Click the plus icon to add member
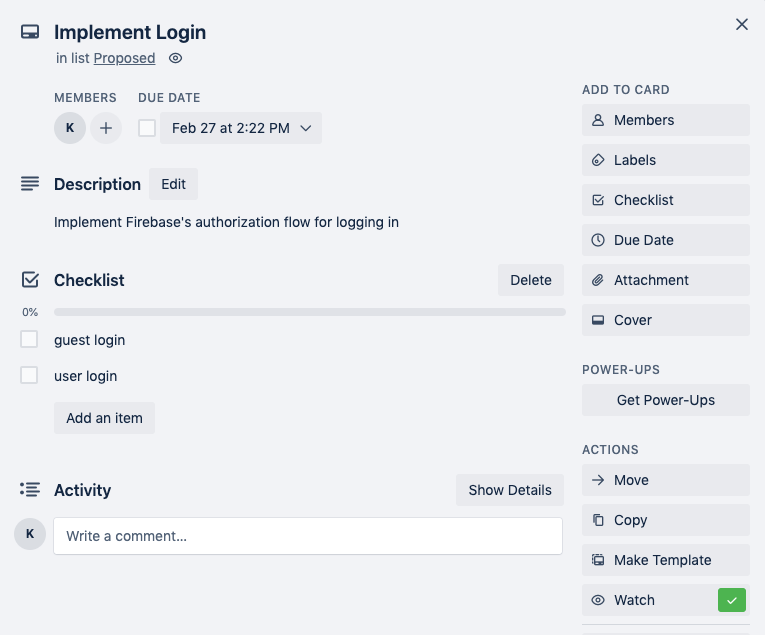Screen dimensions: 765x635 (x=106, y=128)
